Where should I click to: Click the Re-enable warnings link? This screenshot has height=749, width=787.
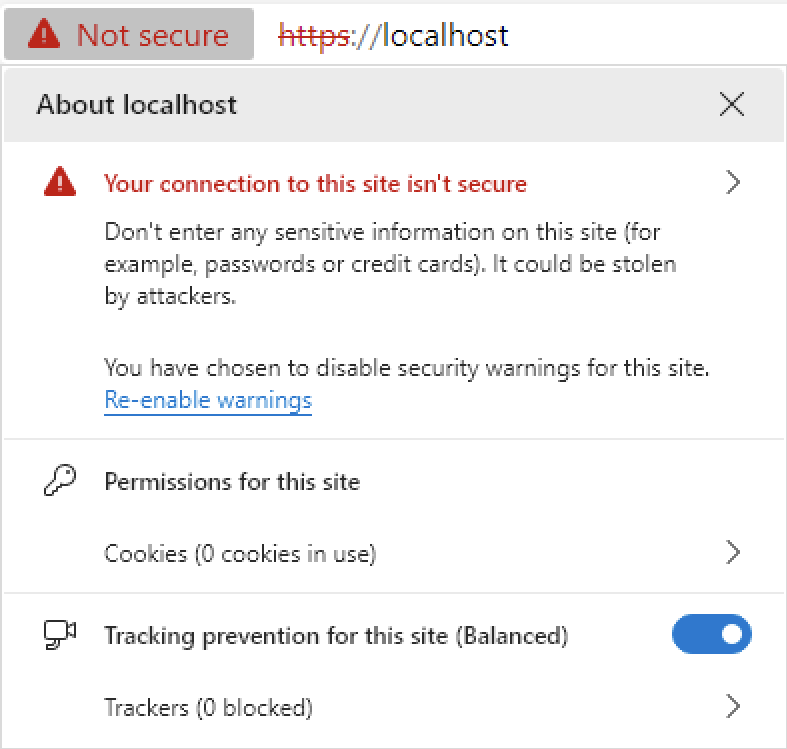[x=208, y=401]
